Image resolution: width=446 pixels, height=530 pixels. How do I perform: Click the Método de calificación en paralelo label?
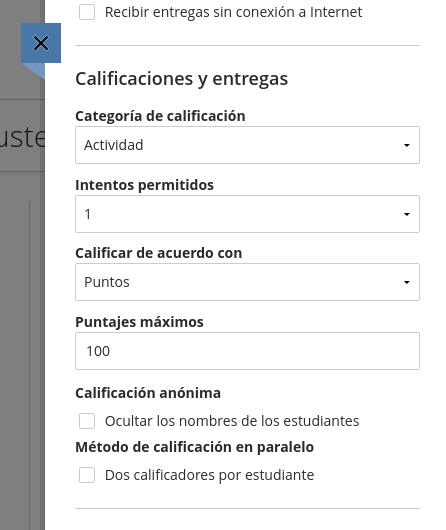pyautogui.click(x=194, y=447)
